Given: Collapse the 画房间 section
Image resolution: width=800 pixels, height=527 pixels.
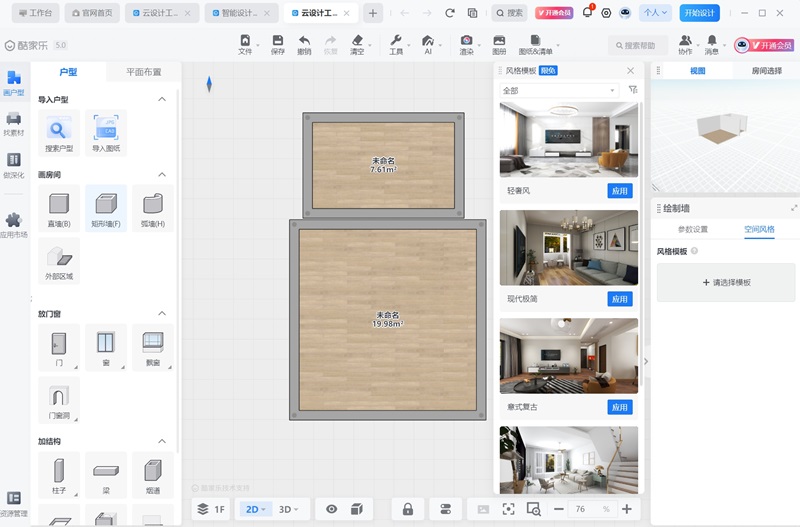Looking at the screenshot, I should coord(162,174).
